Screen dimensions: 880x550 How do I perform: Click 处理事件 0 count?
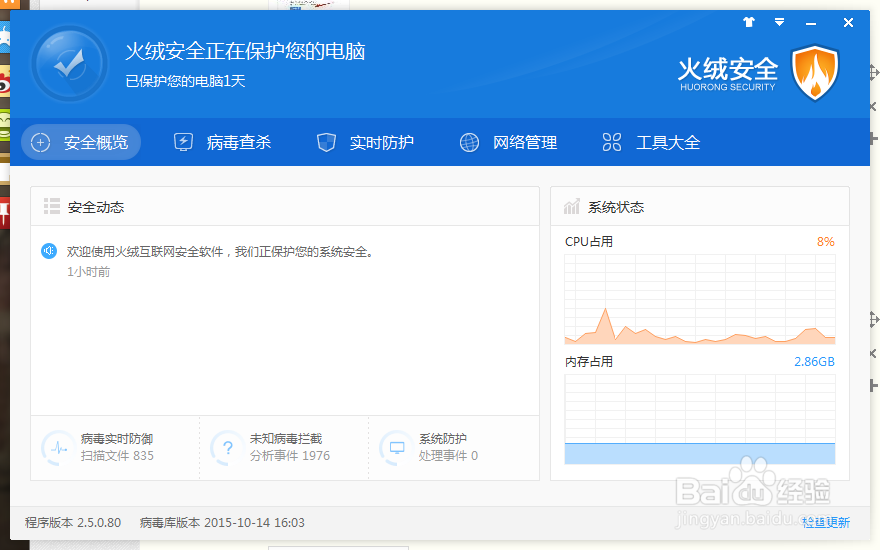pyautogui.click(x=448, y=456)
